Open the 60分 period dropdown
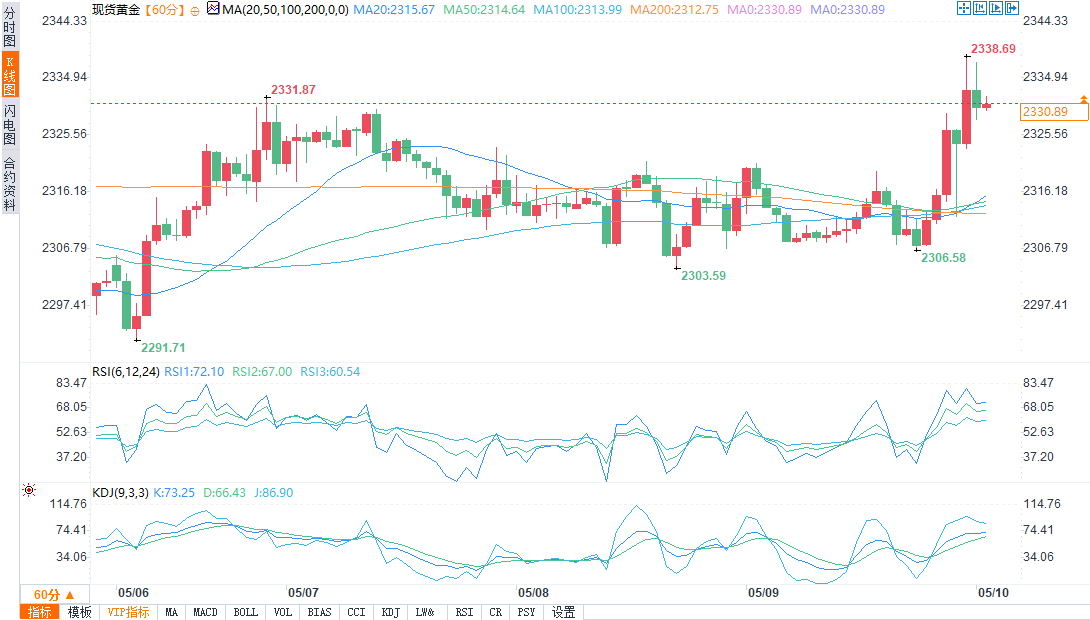Image resolution: width=1090 pixels, height=620 pixels. point(54,594)
